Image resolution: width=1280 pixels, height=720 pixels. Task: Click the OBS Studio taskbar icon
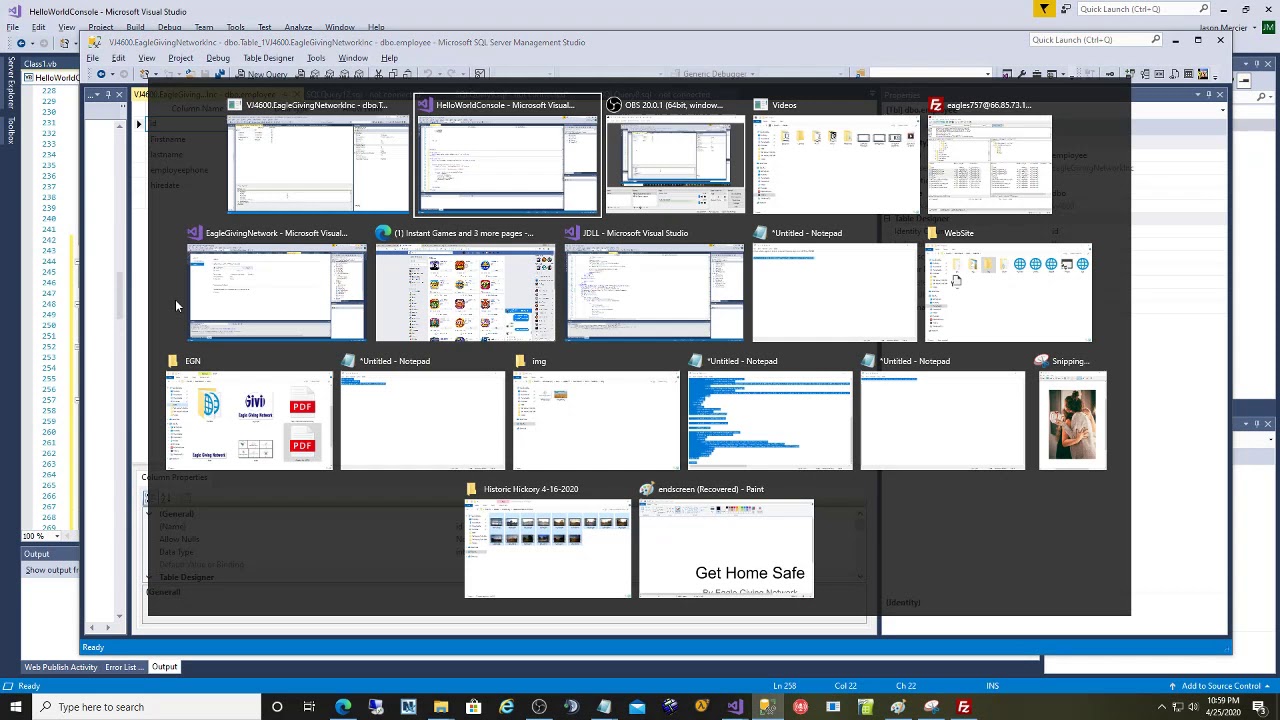click(x=539, y=707)
